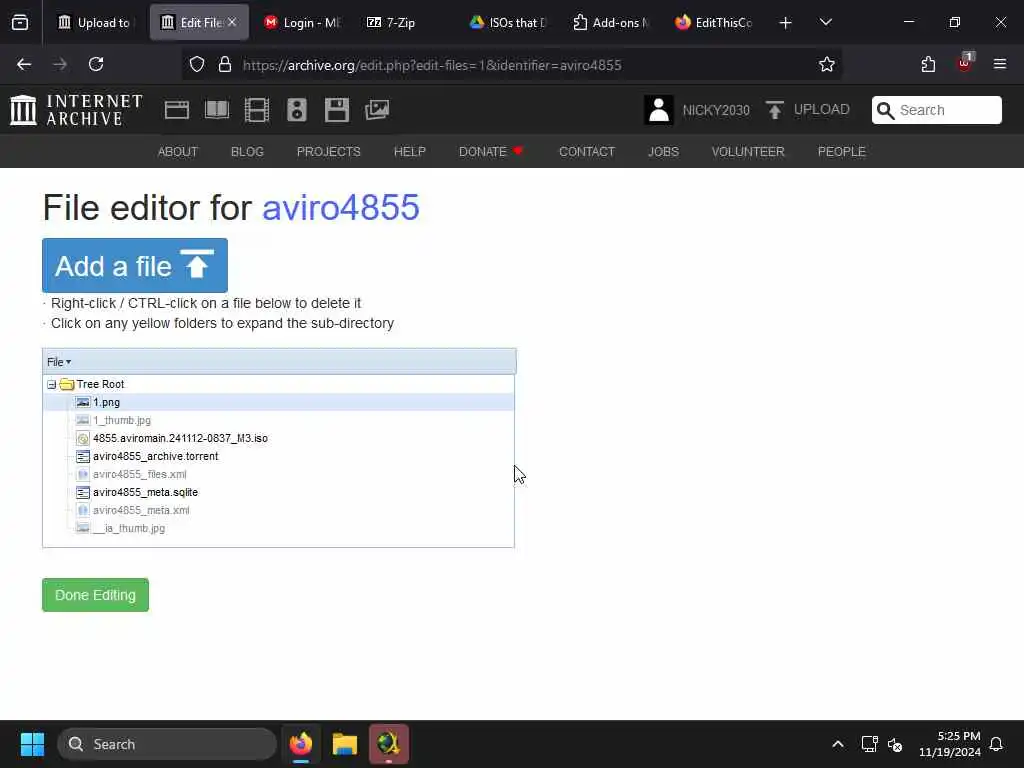This screenshot has width=1024, height=768.
Task: Bookmark this page with the star
Action: coord(827,65)
